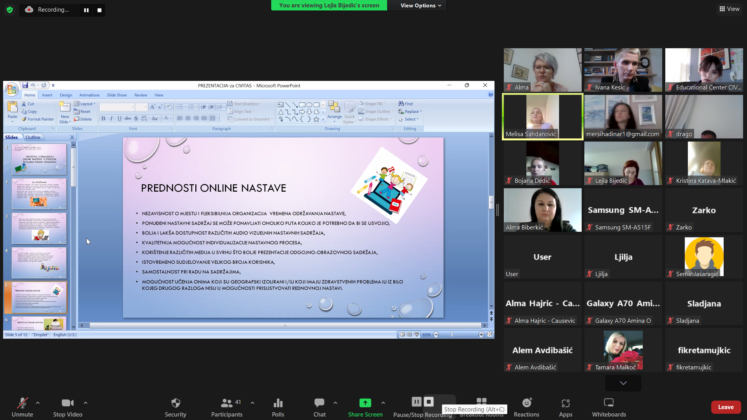This screenshot has height=420, width=747.
Task: Expand chat options arrow
Action: click(x=335, y=403)
